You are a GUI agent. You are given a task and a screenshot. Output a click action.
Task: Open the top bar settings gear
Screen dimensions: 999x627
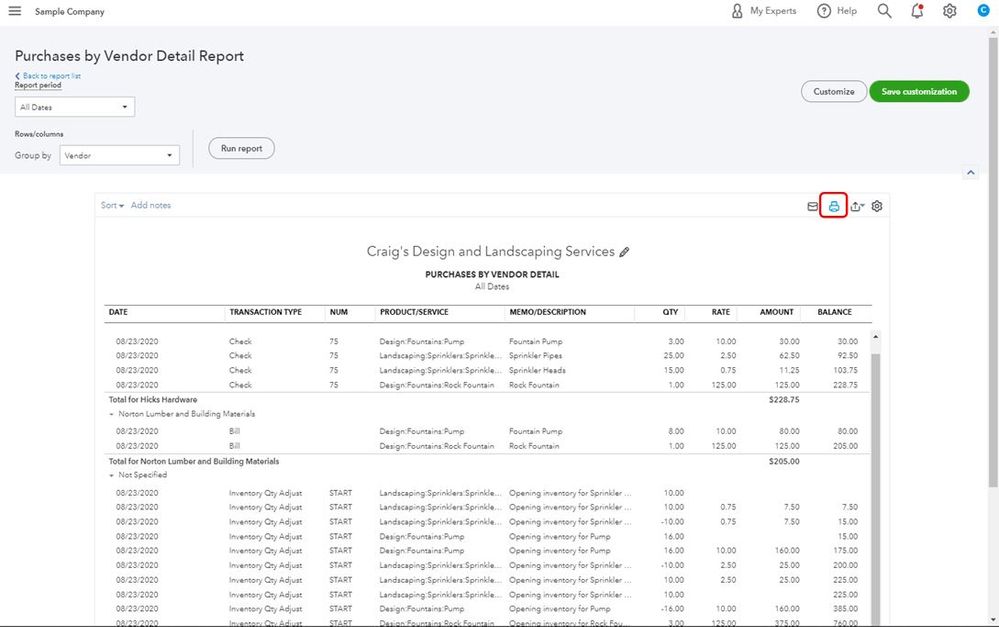[x=949, y=11]
